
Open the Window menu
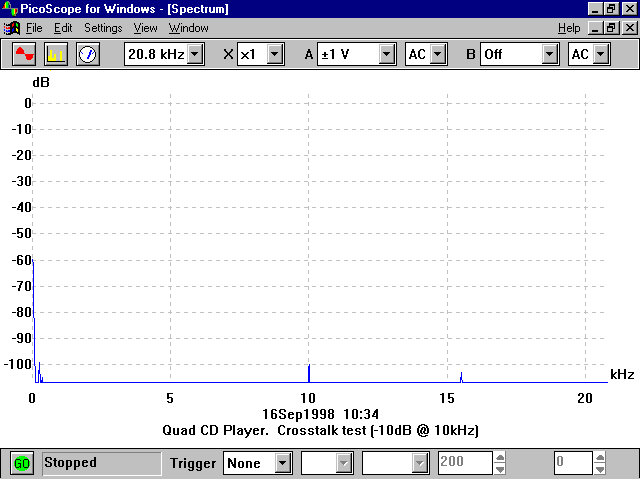pos(189,28)
